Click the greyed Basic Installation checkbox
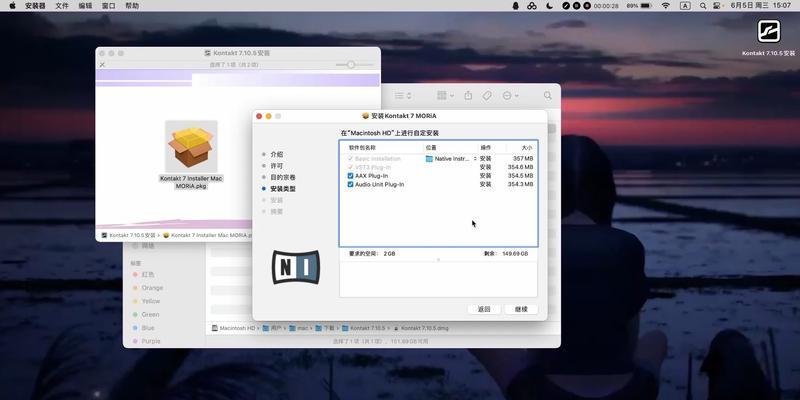 point(350,159)
